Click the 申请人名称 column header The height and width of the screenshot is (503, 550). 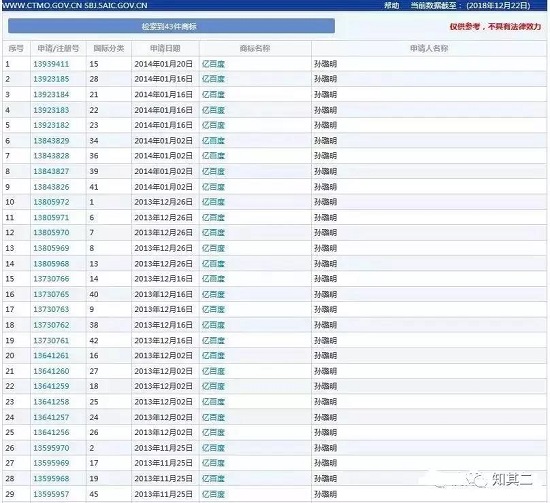[x=429, y=48]
